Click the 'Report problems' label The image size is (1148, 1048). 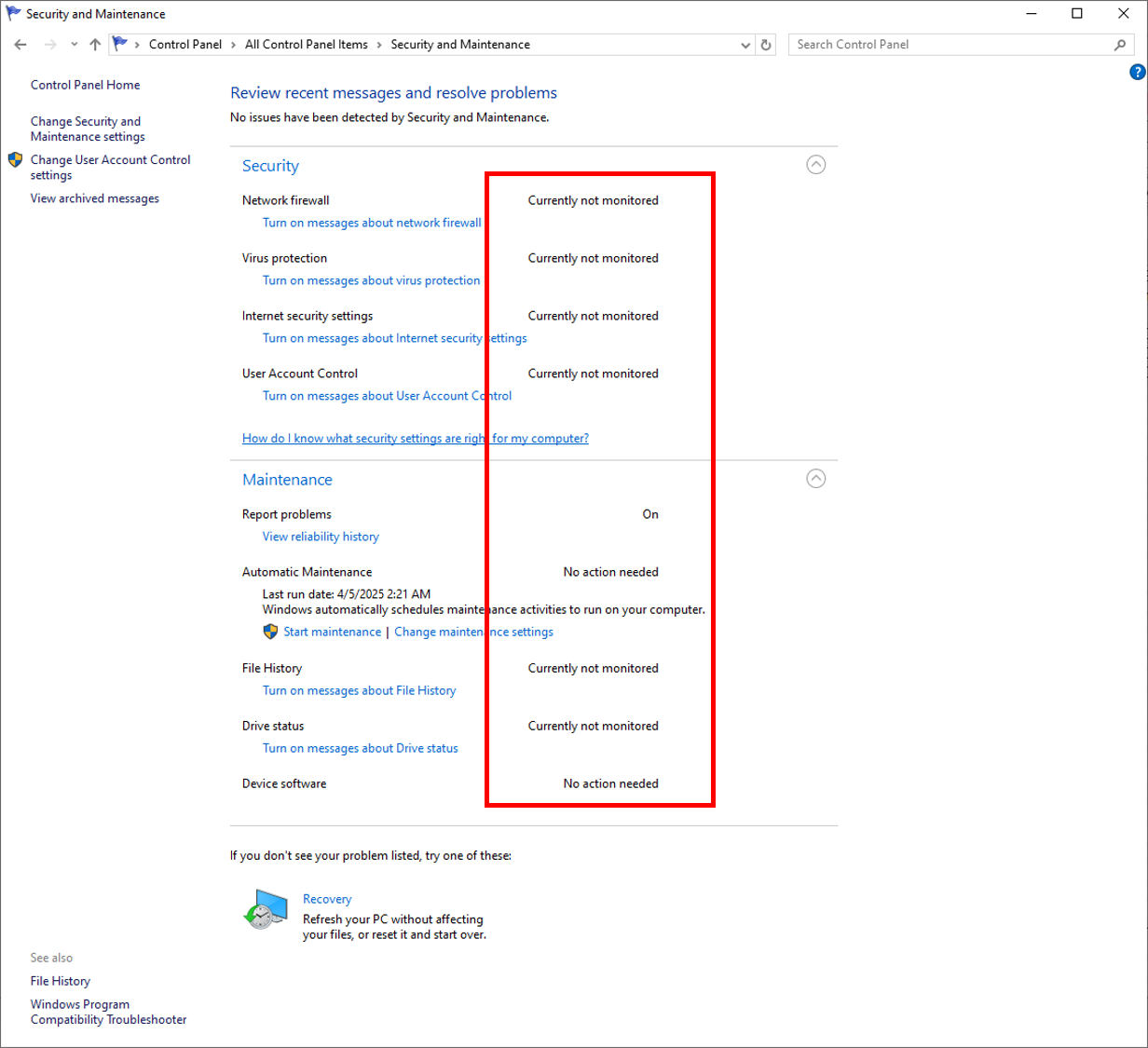[x=286, y=514]
